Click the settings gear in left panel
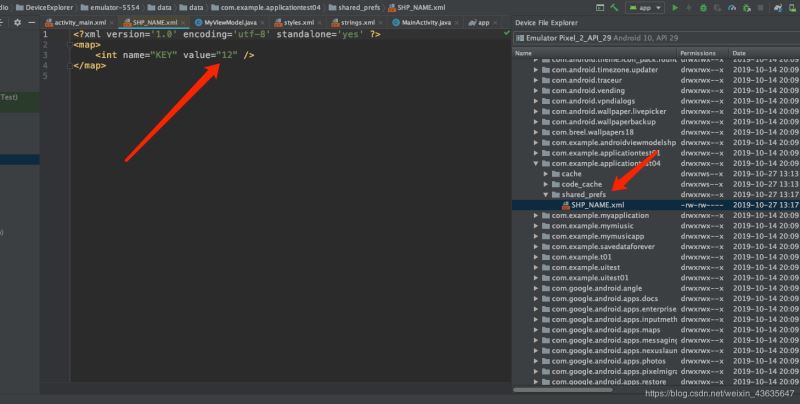800x404 pixels. (x=17, y=21)
